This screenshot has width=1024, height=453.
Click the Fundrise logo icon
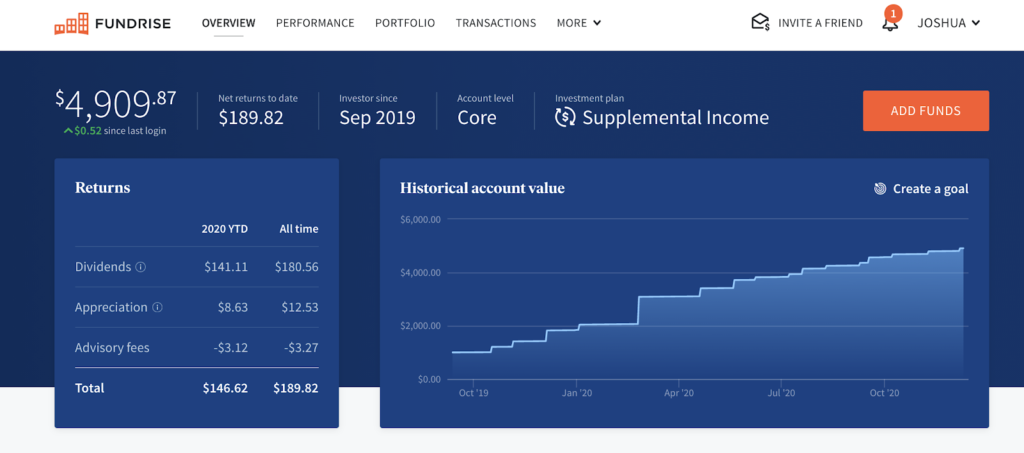point(71,23)
